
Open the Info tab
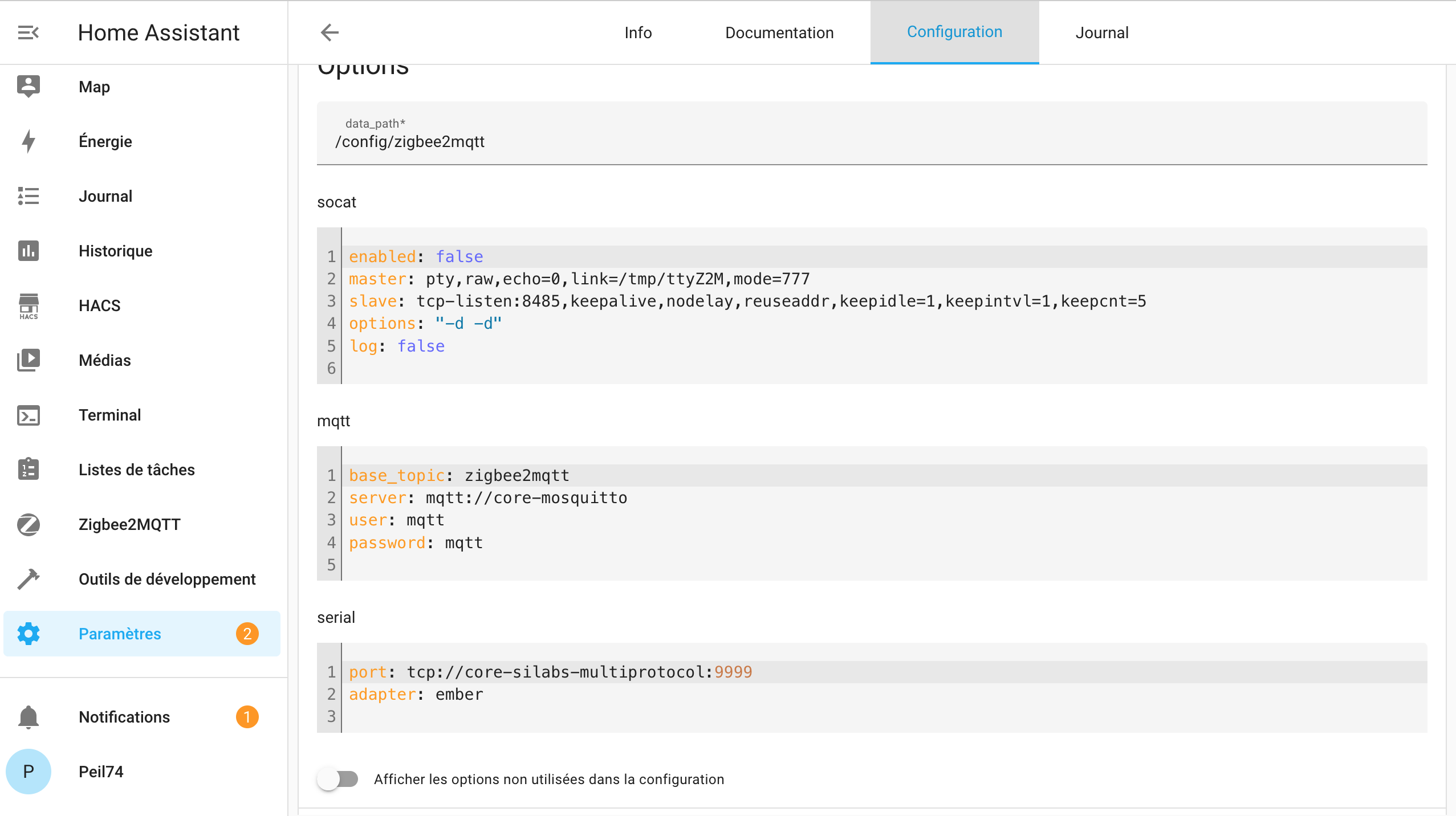click(x=637, y=32)
